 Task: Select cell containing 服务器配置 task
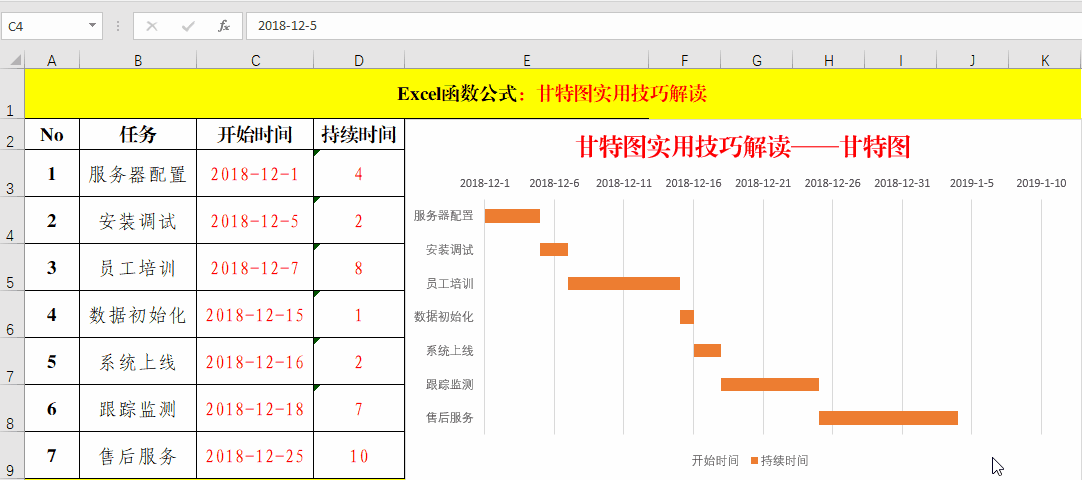pyautogui.click(x=137, y=174)
